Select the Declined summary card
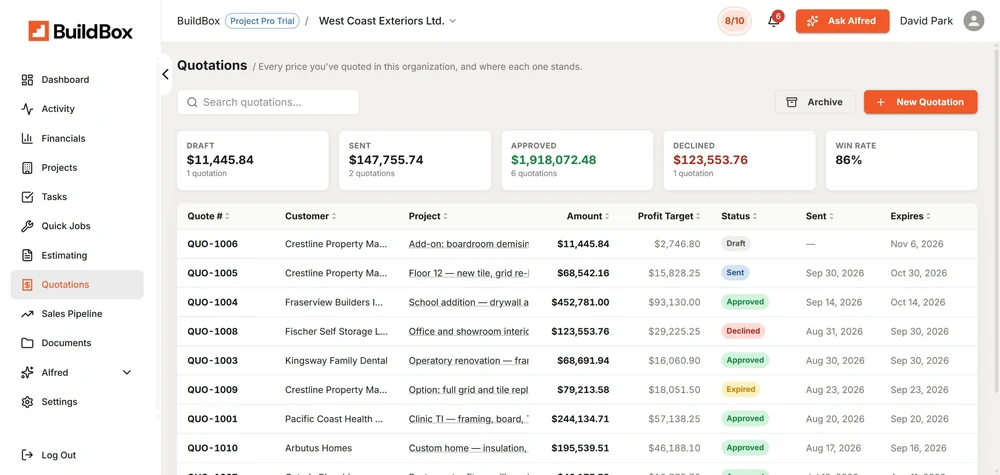Screen dimensions: 1000x475 click(739, 160)
